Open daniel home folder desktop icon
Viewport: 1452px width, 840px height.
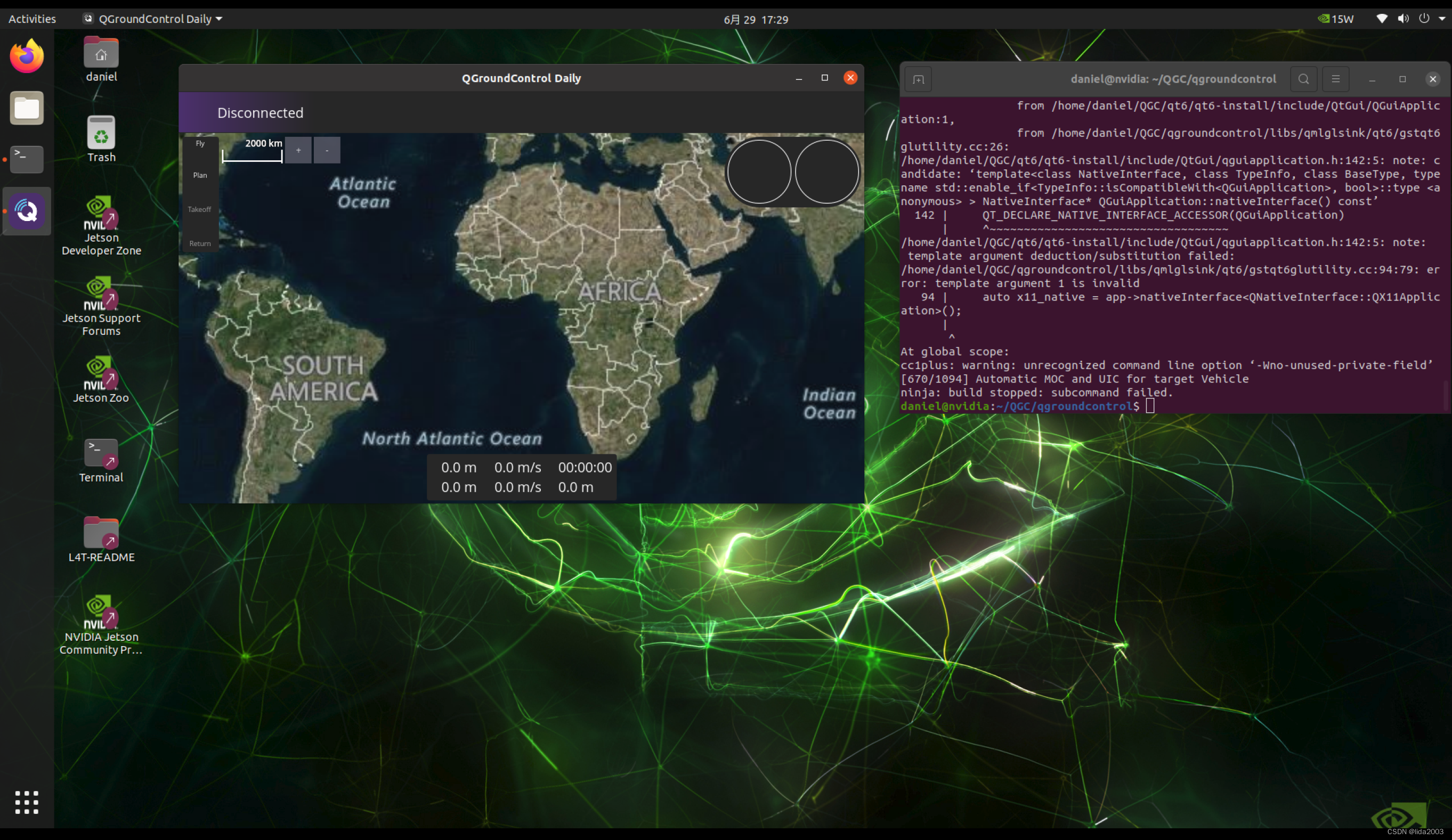tap(101, 60)
